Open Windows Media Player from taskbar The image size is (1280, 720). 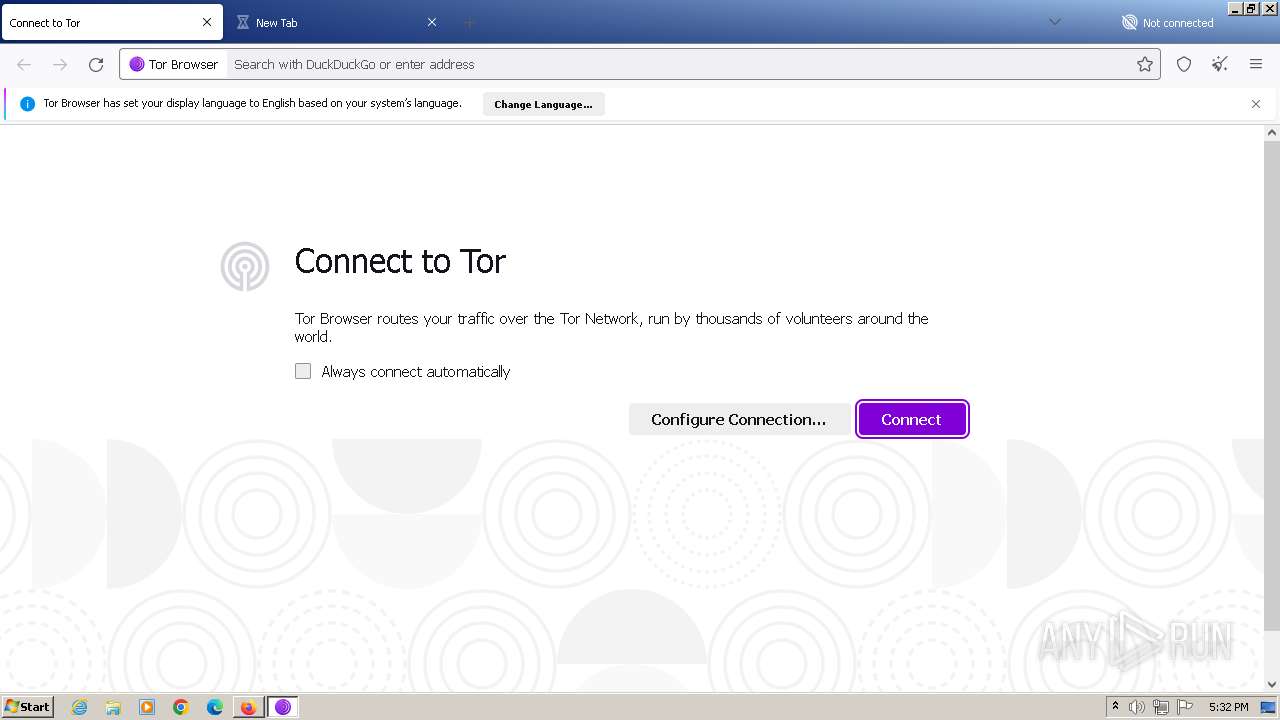pos(147,707)
